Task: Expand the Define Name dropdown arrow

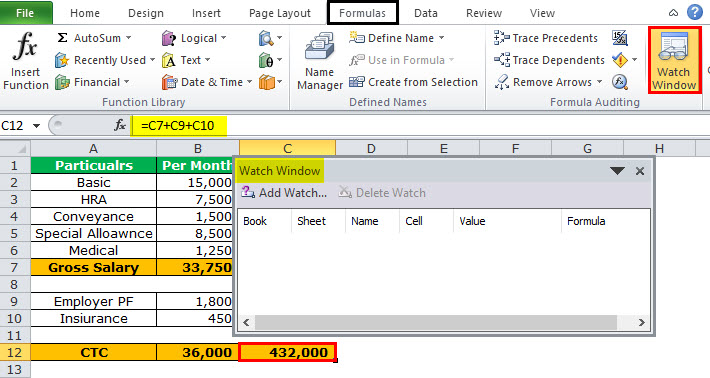Action: click(441, 38)
